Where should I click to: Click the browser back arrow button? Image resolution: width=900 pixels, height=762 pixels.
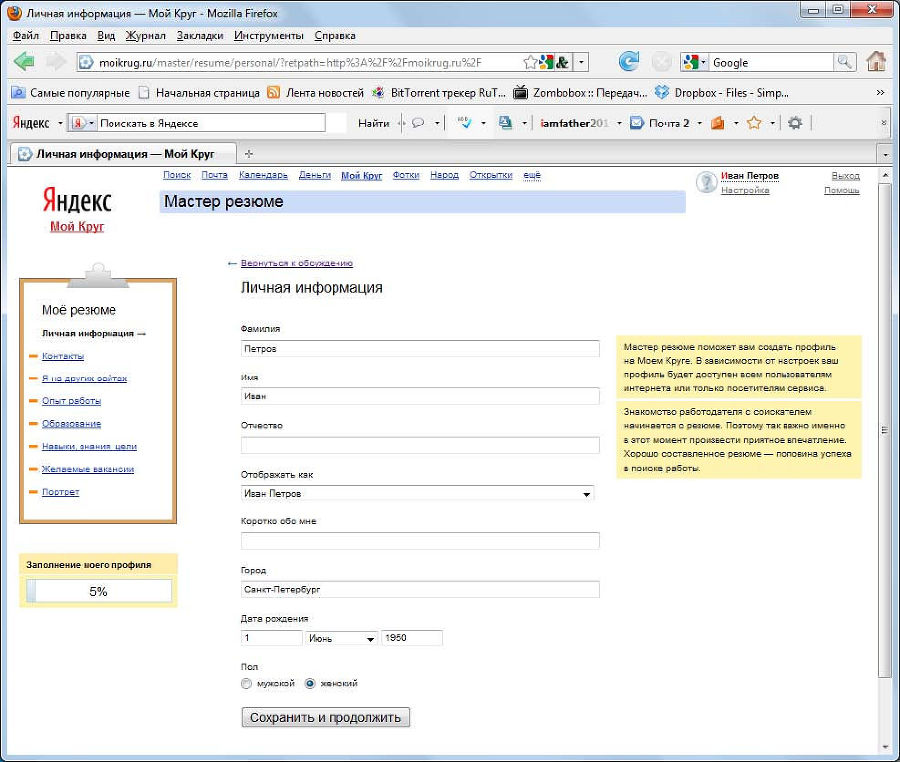25,62
